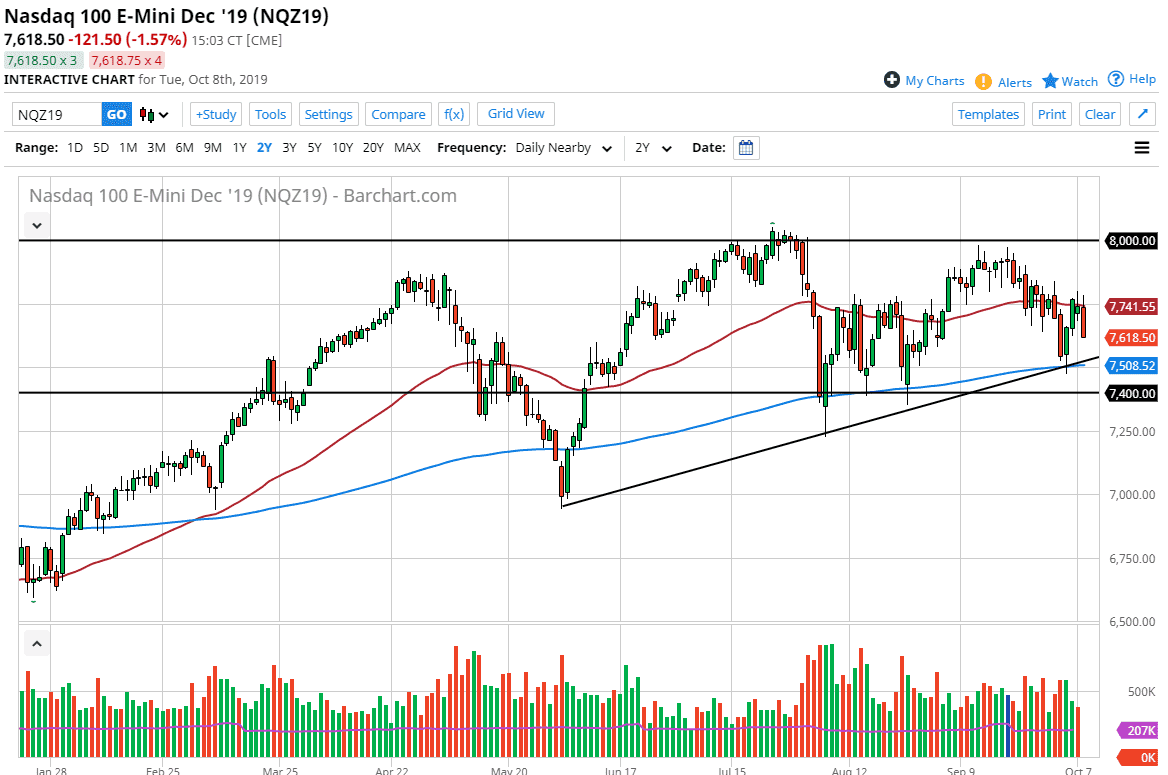Click the Watch star icon
Viewport: 1168px width, 775px height.
pos(1051,81)
